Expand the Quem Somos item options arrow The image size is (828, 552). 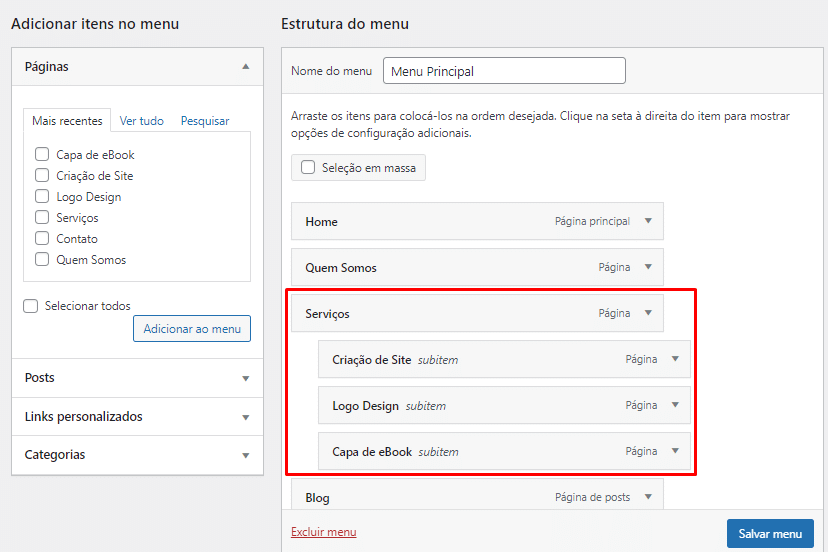(x=648, y=267)
